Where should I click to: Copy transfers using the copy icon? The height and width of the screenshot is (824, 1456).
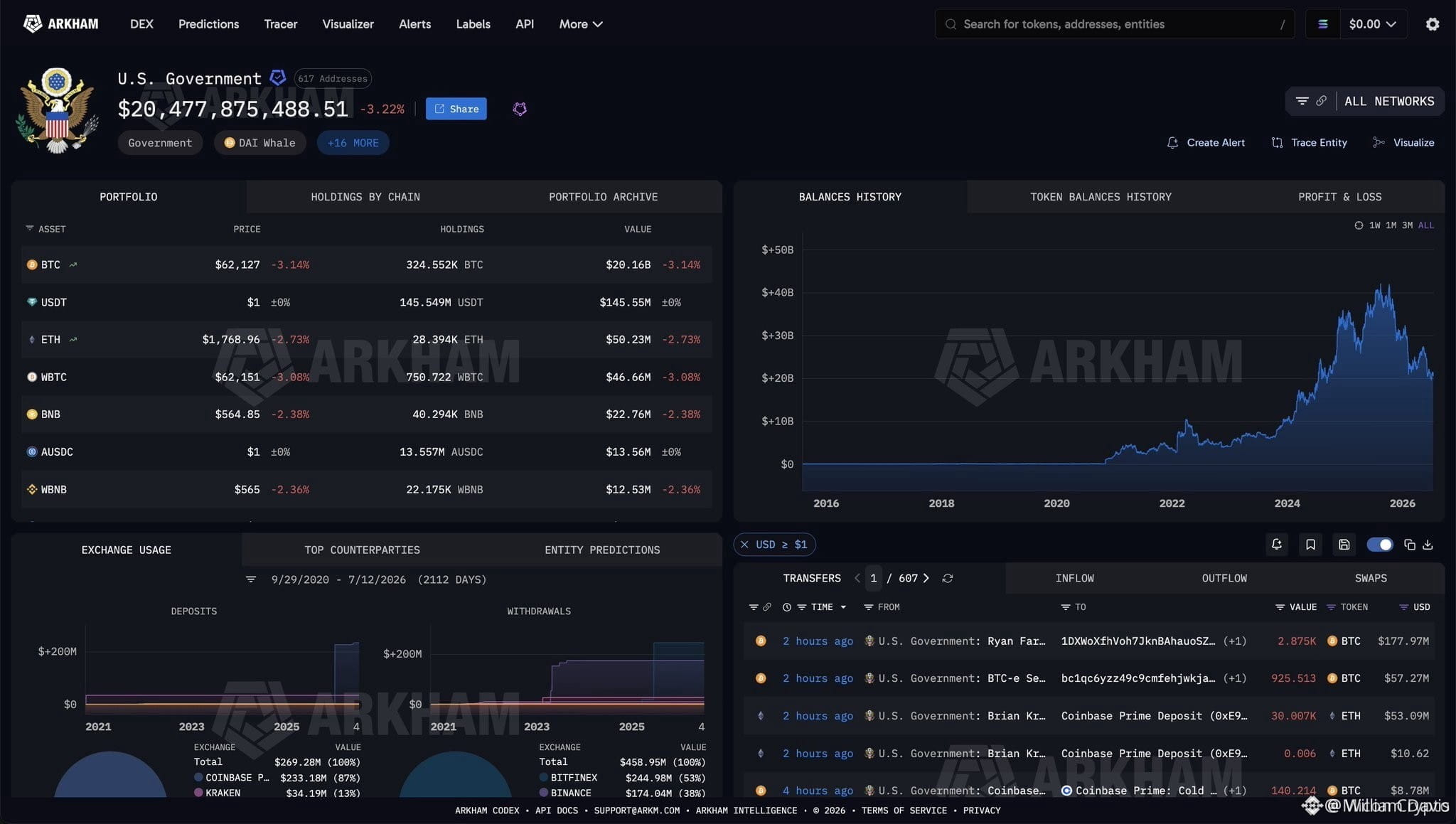1410,545
